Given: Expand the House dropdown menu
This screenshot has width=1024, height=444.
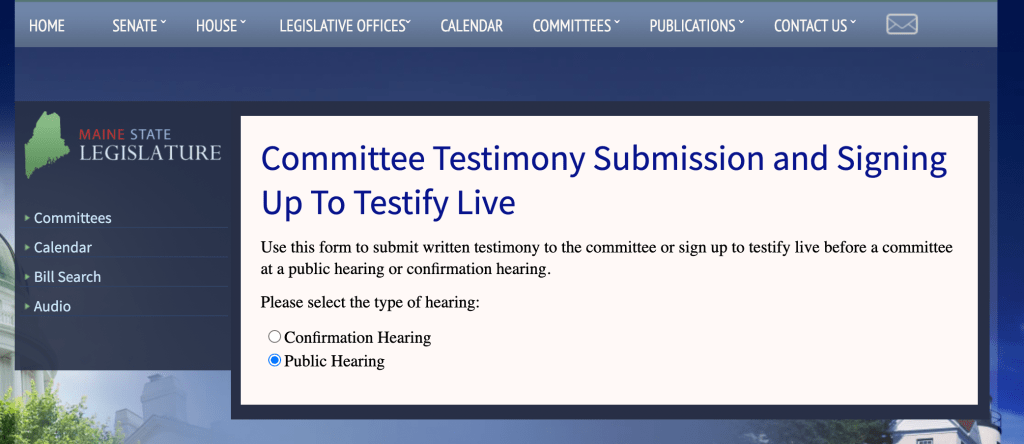Looking at the screenshot, I should (221, 26).
